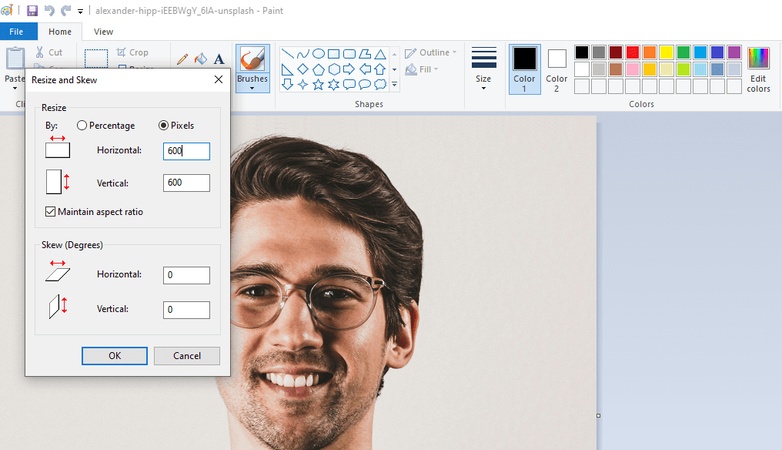
Task: Pick the Five-point star shape
Action: (x=318, y=84)
